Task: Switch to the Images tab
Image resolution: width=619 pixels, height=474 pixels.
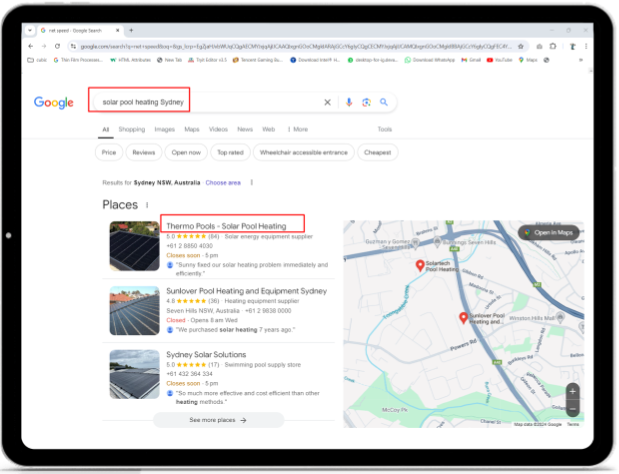Action: tap(165, 129)
